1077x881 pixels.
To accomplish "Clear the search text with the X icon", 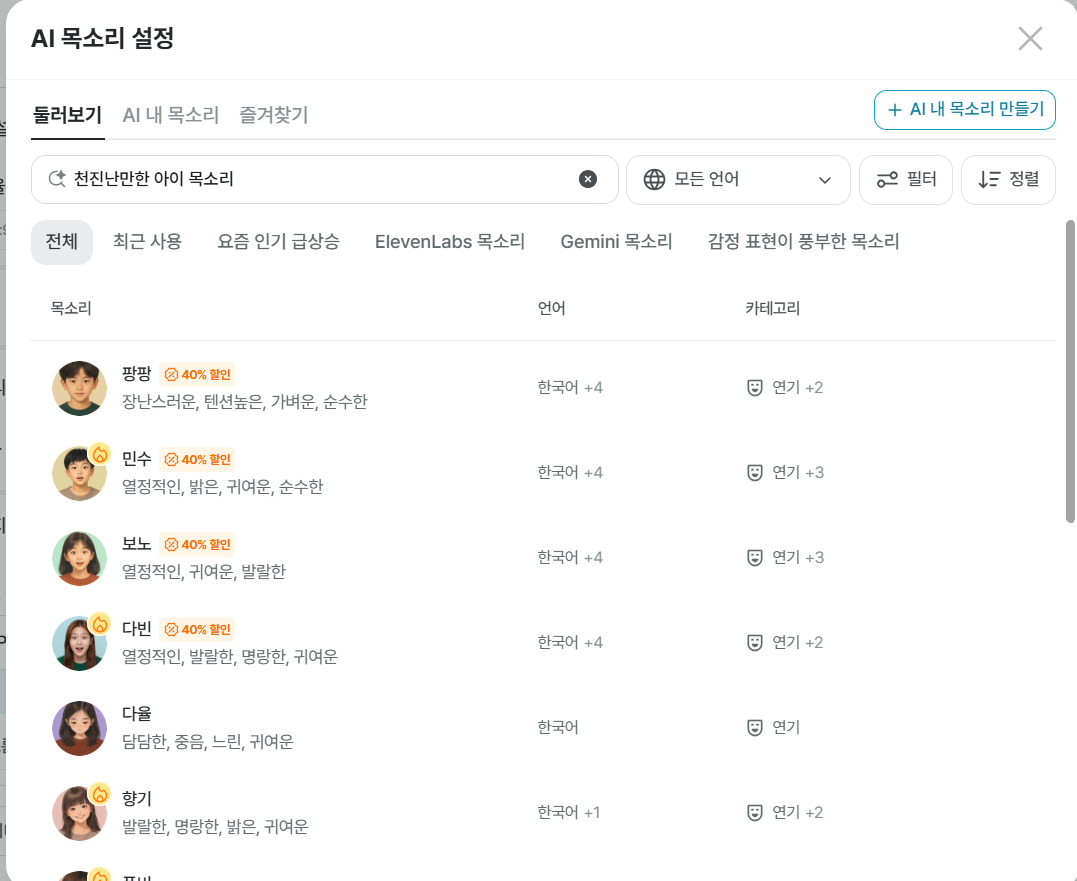I will [x=587, y=179].
